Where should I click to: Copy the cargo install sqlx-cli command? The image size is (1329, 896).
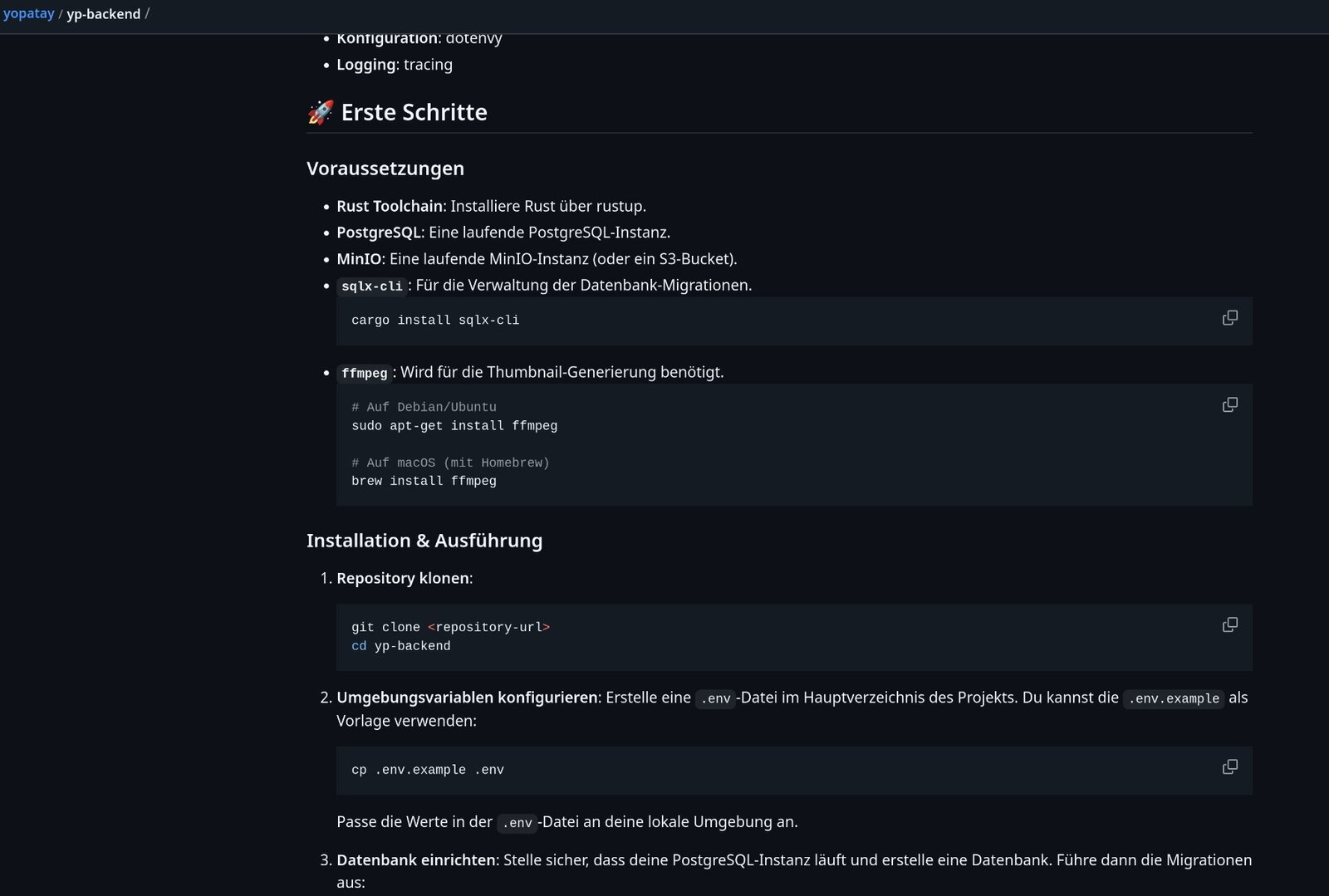pyautogui.click(x=1230, y=318)
